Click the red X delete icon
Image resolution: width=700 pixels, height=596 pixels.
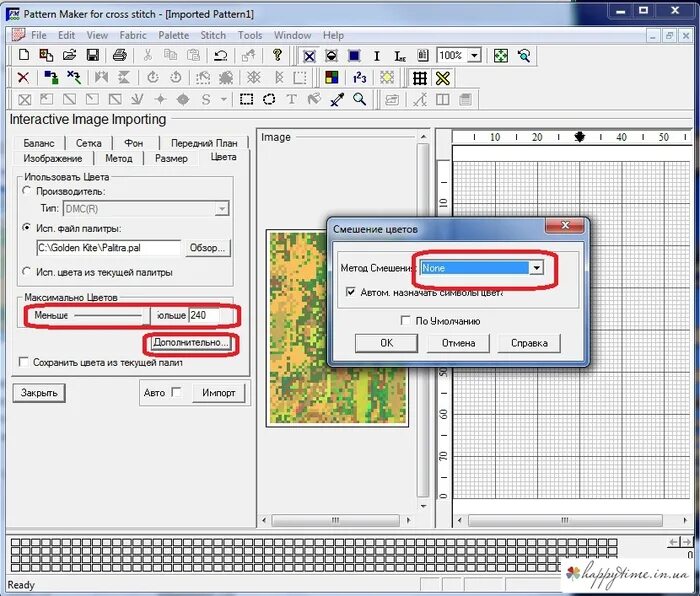(23, 78)
